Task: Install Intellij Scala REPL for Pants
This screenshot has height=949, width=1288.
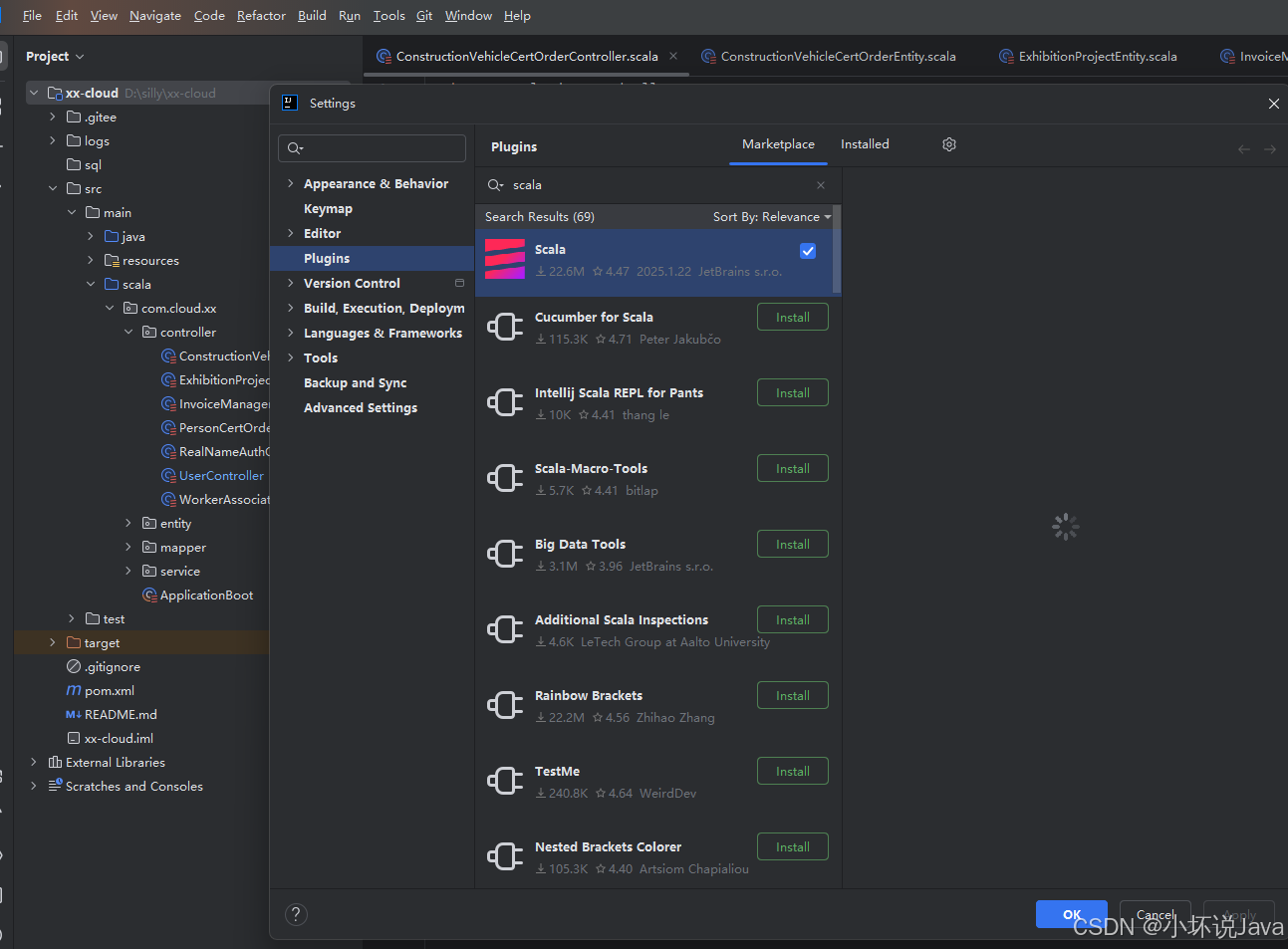Action: pyautogui.click(x=793, y=393)
